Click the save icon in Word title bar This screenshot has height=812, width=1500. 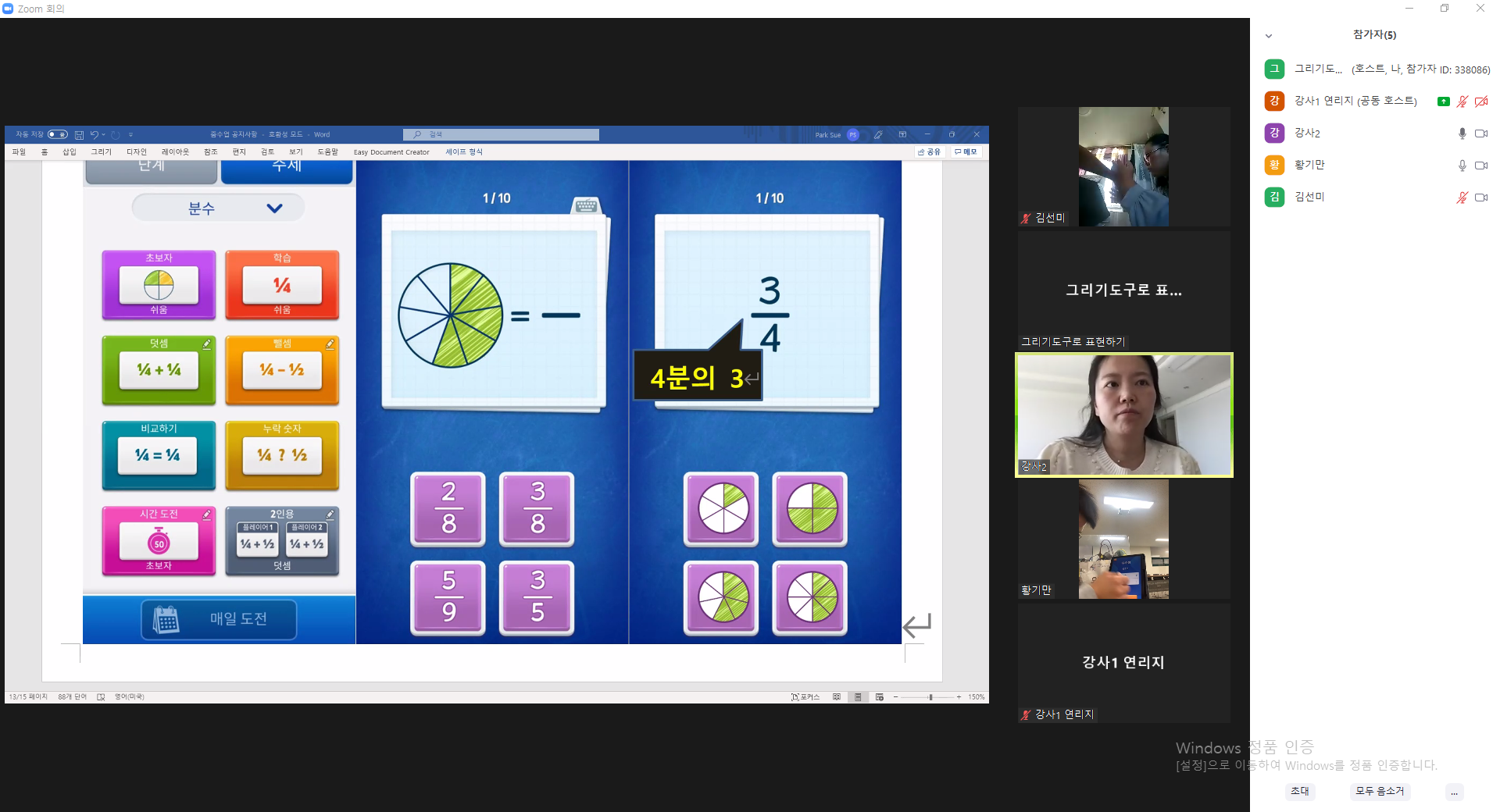(79, 134)
